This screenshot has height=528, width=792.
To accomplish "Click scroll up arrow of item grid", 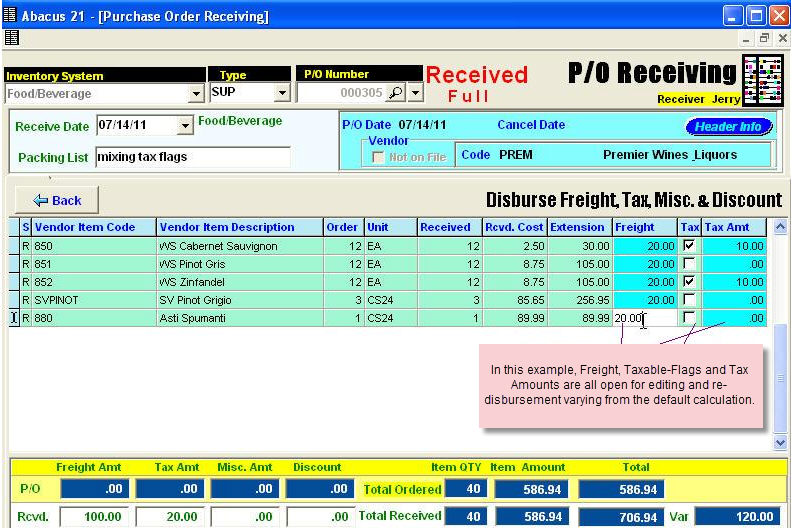I will tap(780, 226).
